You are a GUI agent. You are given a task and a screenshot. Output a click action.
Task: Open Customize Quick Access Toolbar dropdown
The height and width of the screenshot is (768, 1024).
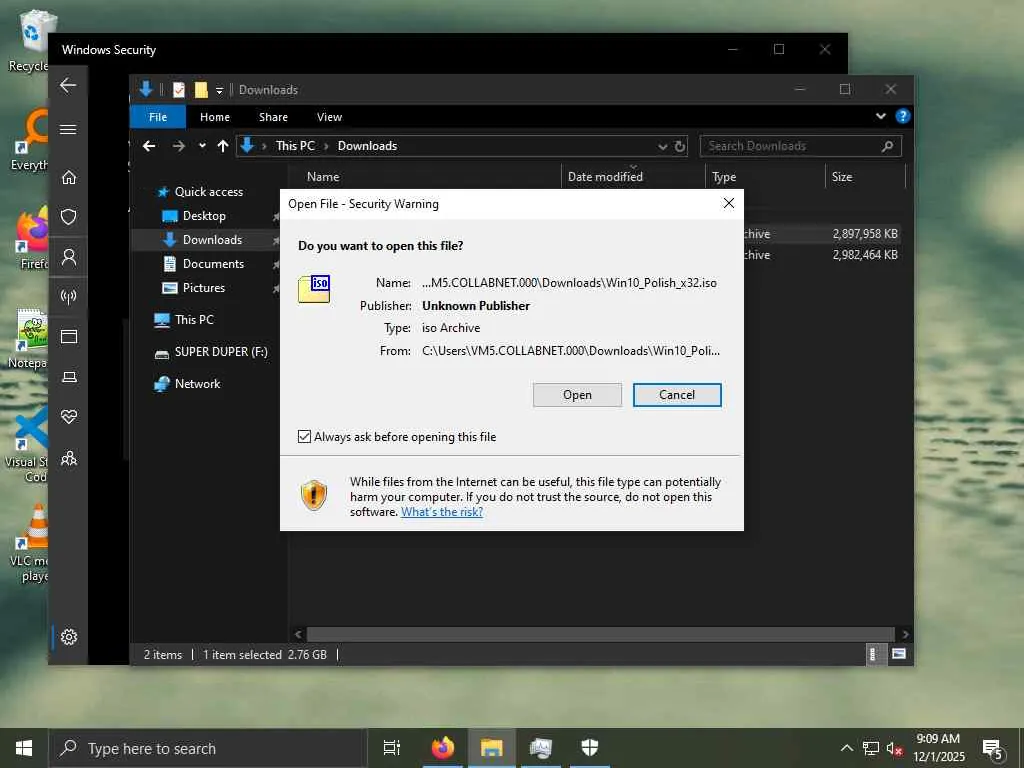219,90
